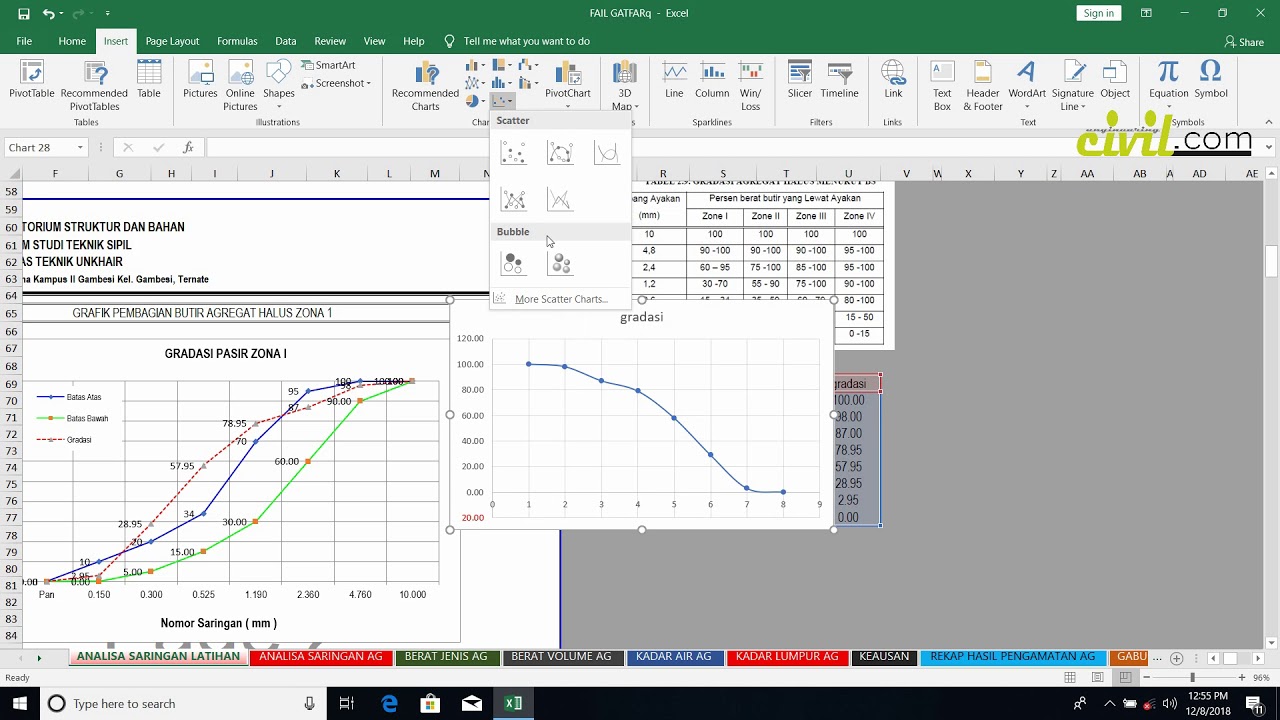Open the KEAUSAN sheet
This screenshot has width=1280, height=720.
884,657
